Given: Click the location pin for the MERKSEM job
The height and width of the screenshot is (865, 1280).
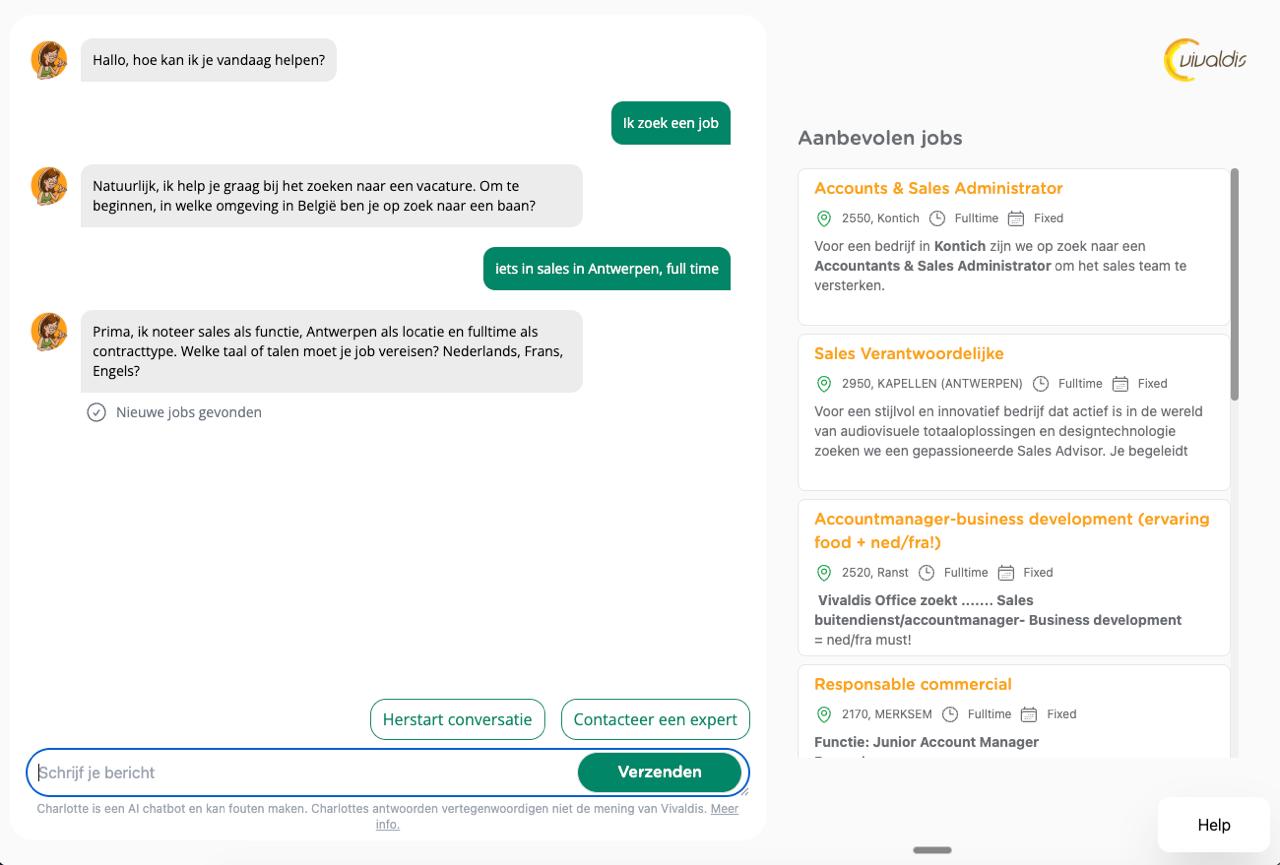Looking at the screenshot, I should (x=824, y=714).
